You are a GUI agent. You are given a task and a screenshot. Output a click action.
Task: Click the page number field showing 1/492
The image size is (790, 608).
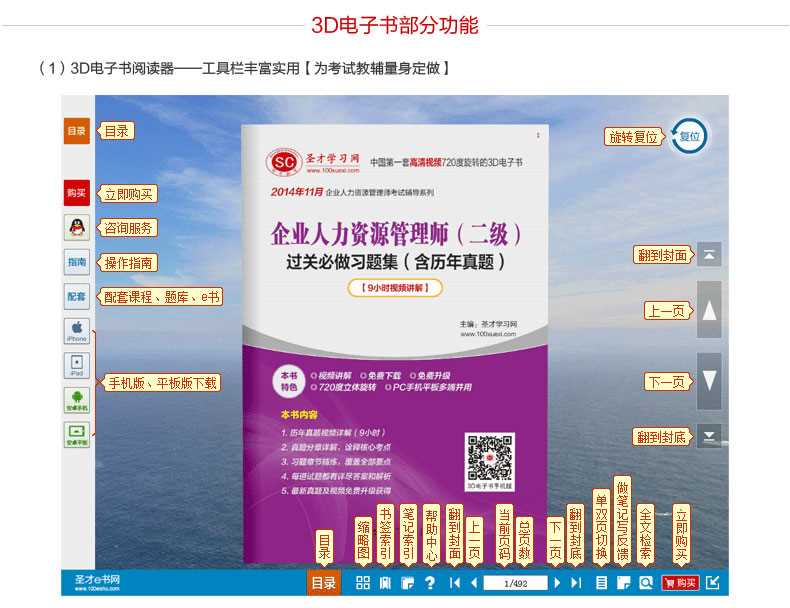(x=515, y=583)
